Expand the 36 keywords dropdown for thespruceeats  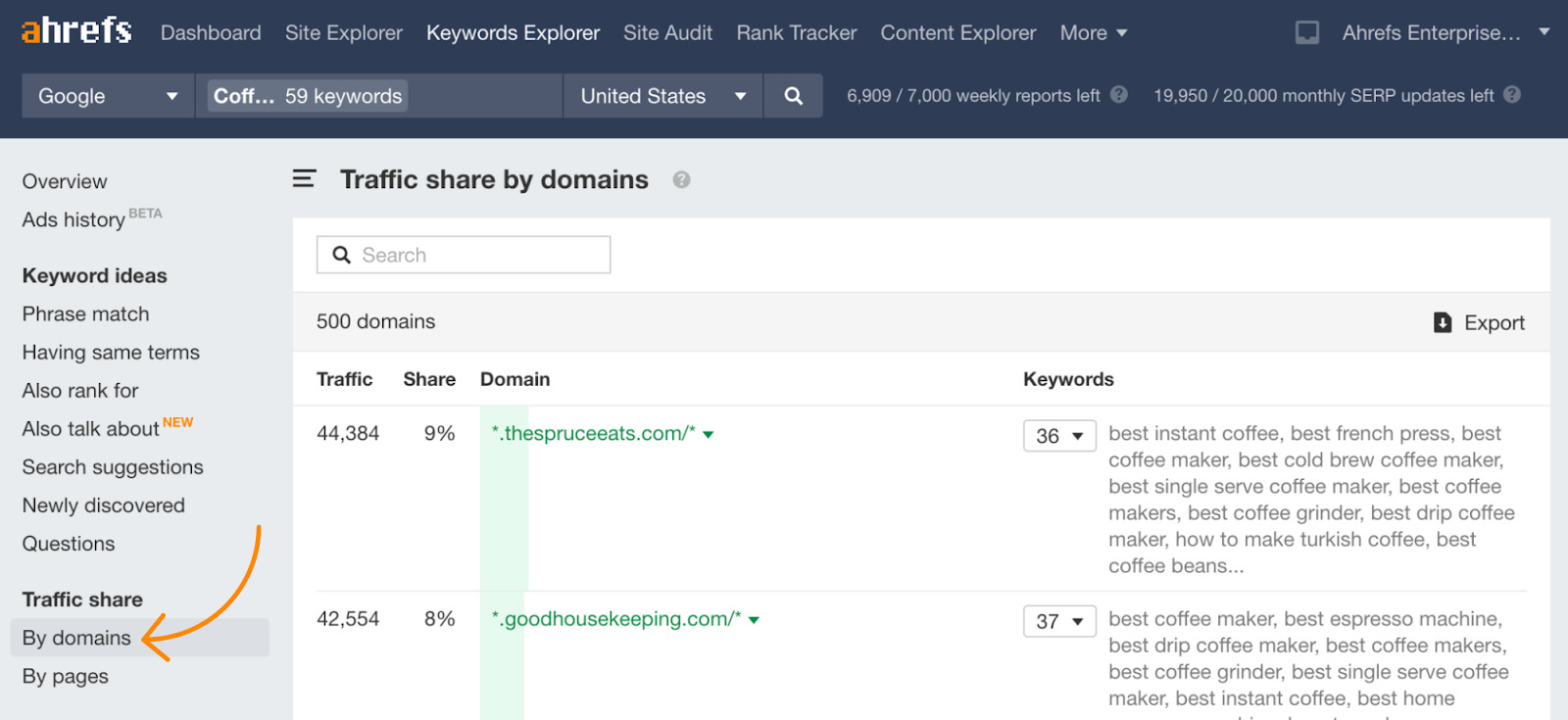coord(1058,436)
